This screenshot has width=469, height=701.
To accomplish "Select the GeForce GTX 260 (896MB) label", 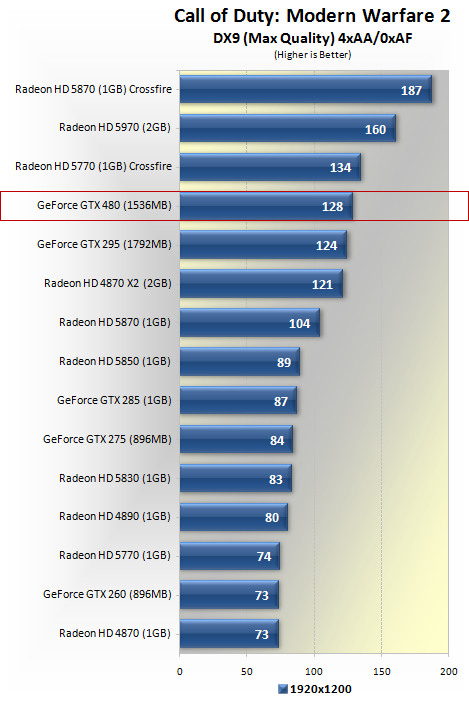I will click(x=107, y=594).
